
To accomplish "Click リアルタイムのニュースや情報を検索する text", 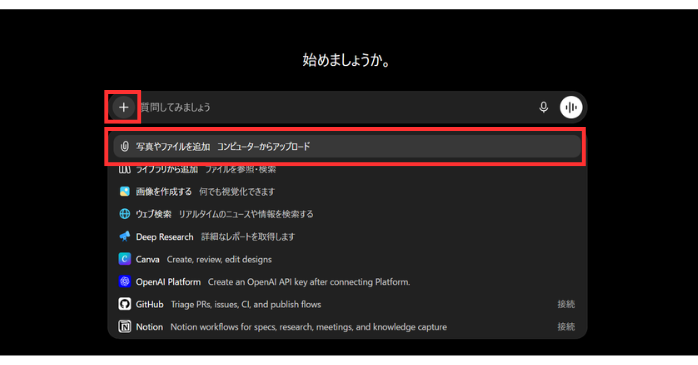I will 246,214.
